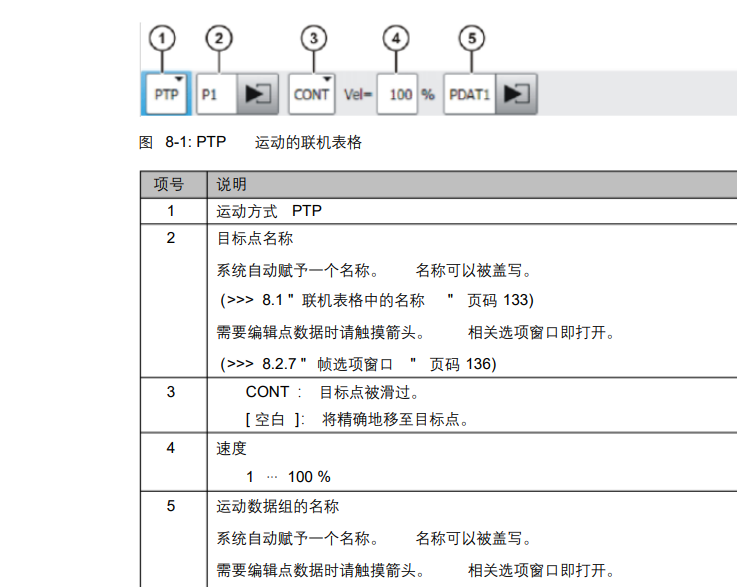Click the P1 target point name field

click(x=217, y=94)
